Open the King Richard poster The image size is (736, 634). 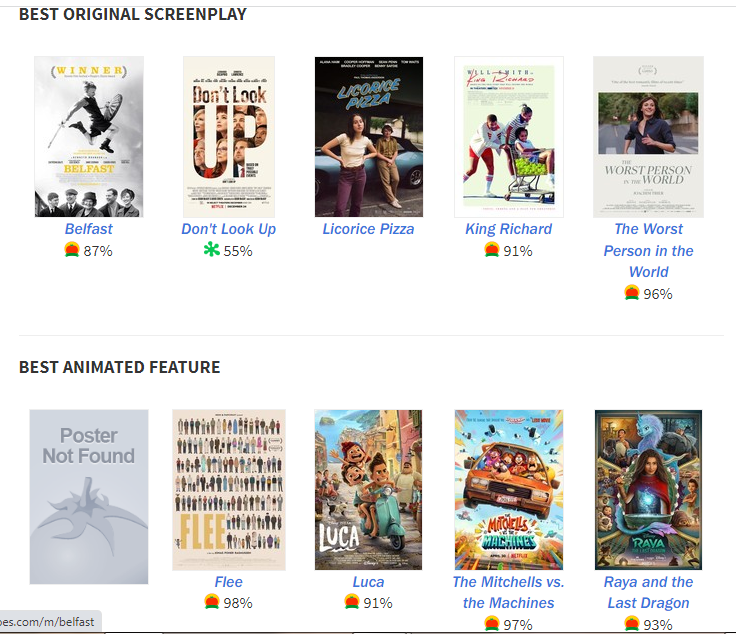[x=509, y=137]
